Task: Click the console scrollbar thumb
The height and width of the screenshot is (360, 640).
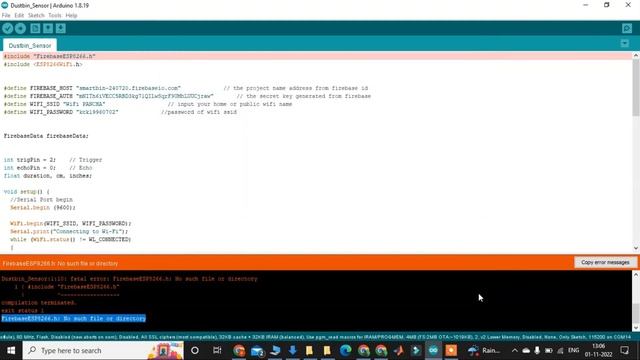Action: (x=636, y=313)
